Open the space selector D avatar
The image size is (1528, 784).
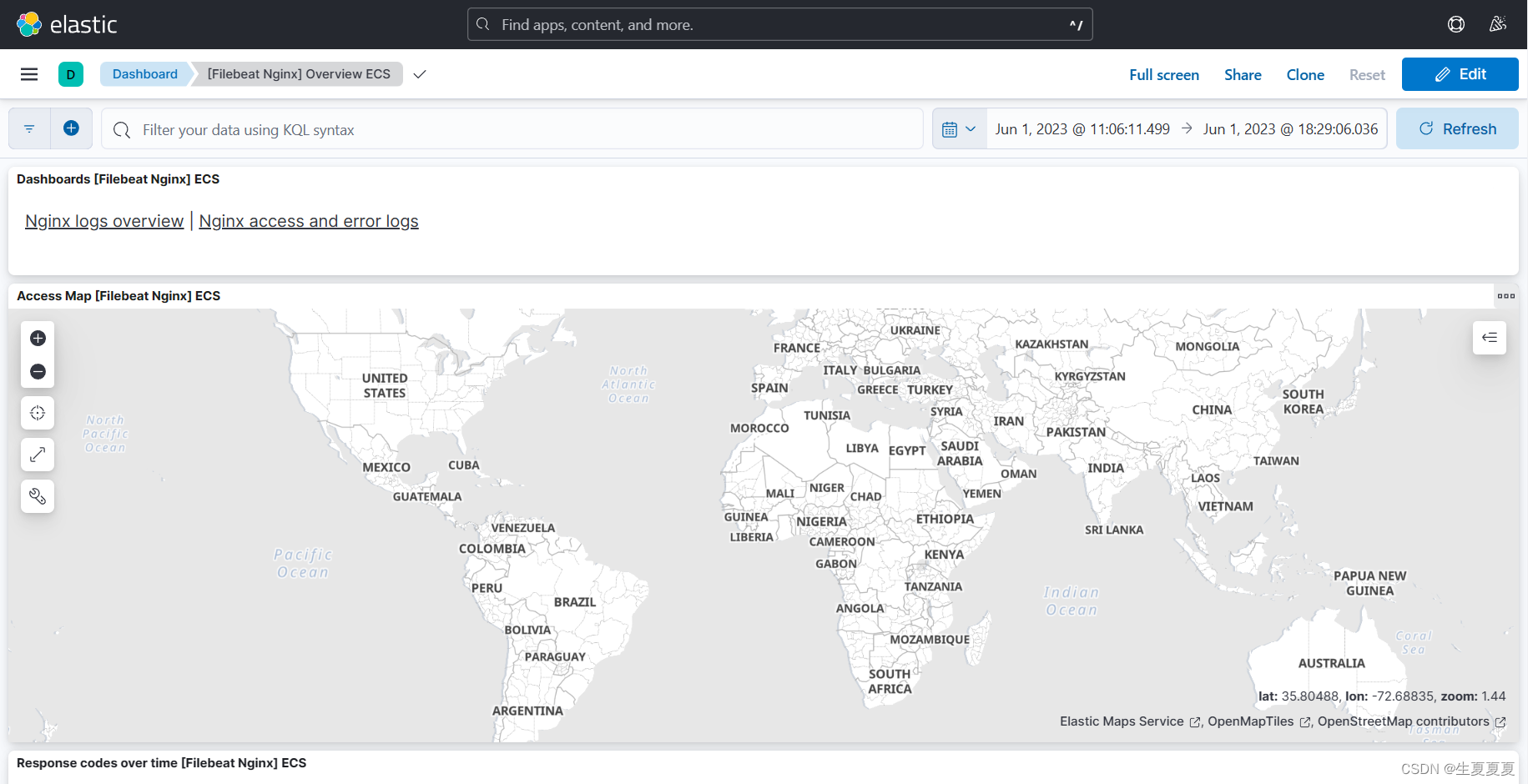coord(71,74)
